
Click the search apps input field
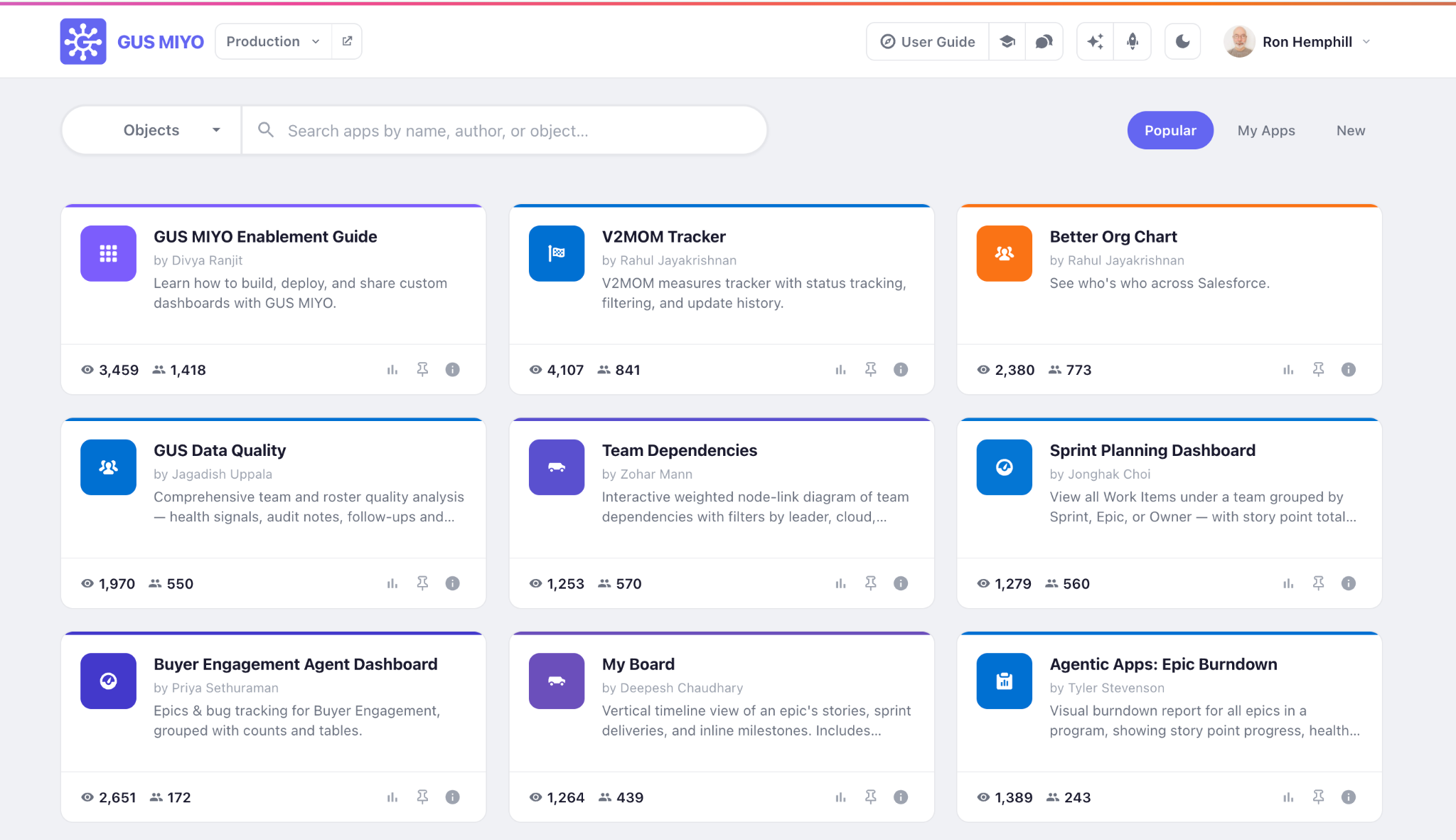click(x=504, y=130)
